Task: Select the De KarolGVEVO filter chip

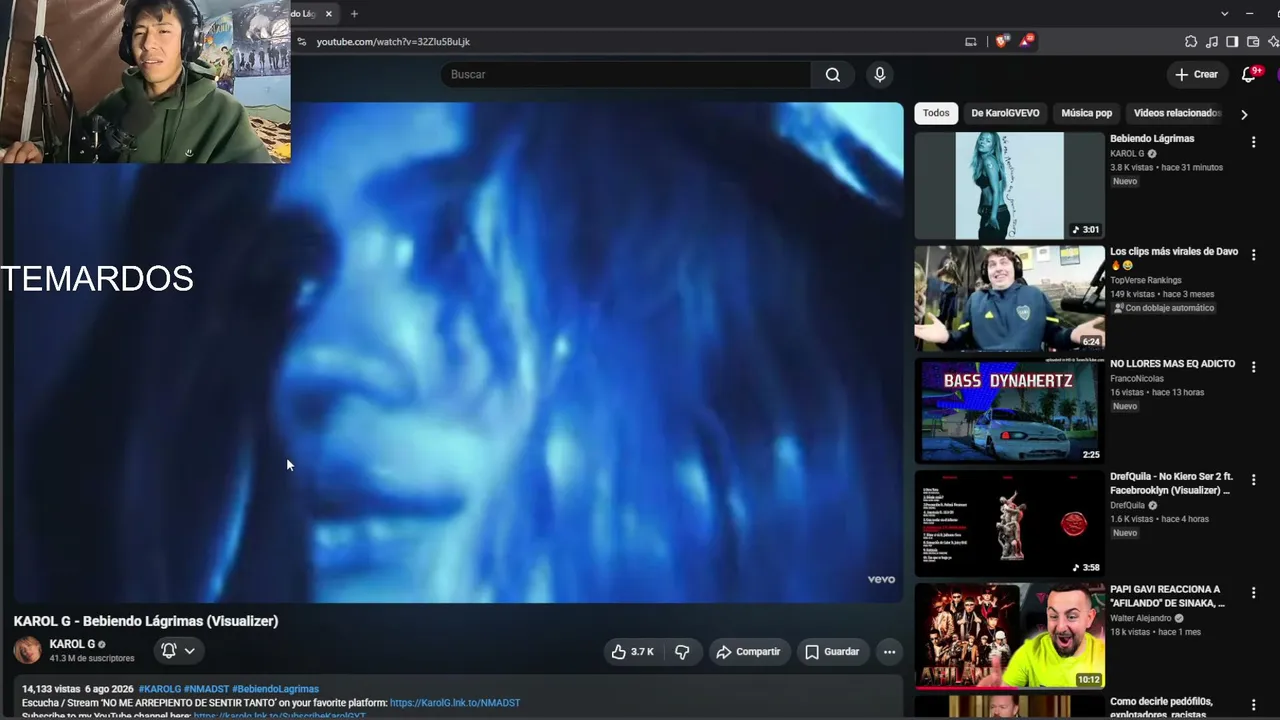Action: (x=1005, y=113)
